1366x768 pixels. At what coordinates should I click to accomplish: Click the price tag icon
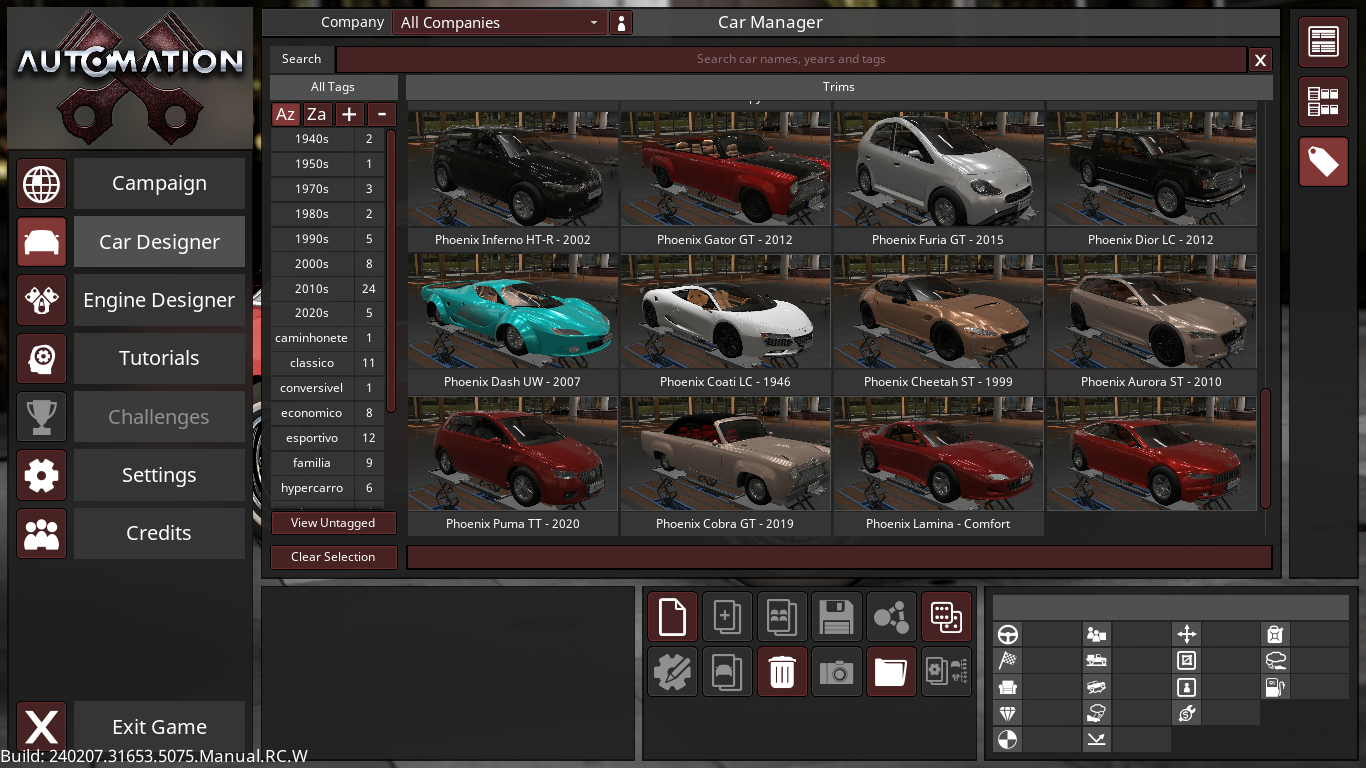click(1324, 162)
